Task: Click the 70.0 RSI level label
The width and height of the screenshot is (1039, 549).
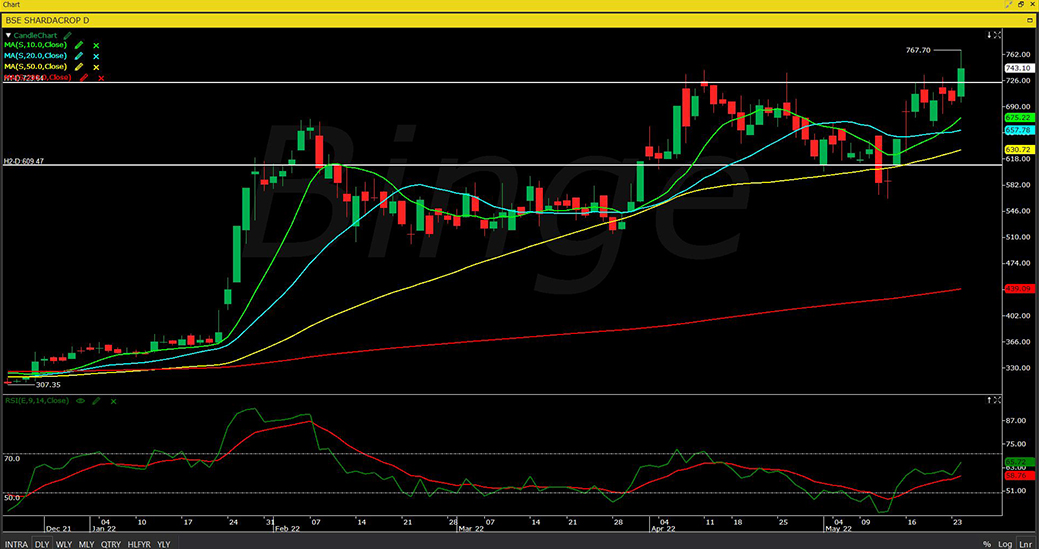Action: (13, 458)
